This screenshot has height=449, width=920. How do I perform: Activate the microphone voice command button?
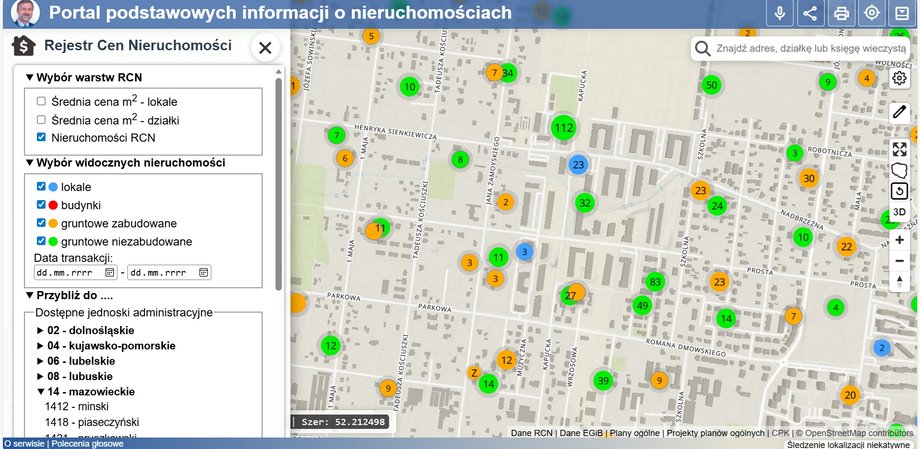click(779, 13)
